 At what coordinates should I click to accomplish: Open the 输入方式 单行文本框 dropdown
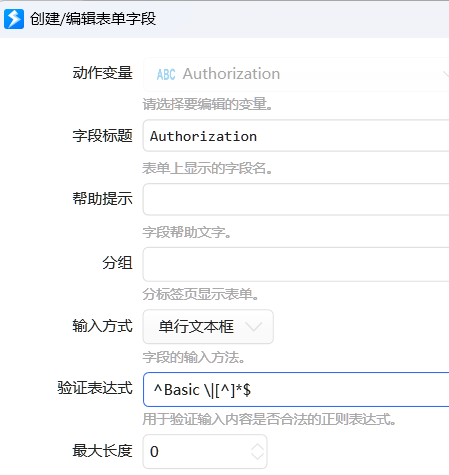208,327
